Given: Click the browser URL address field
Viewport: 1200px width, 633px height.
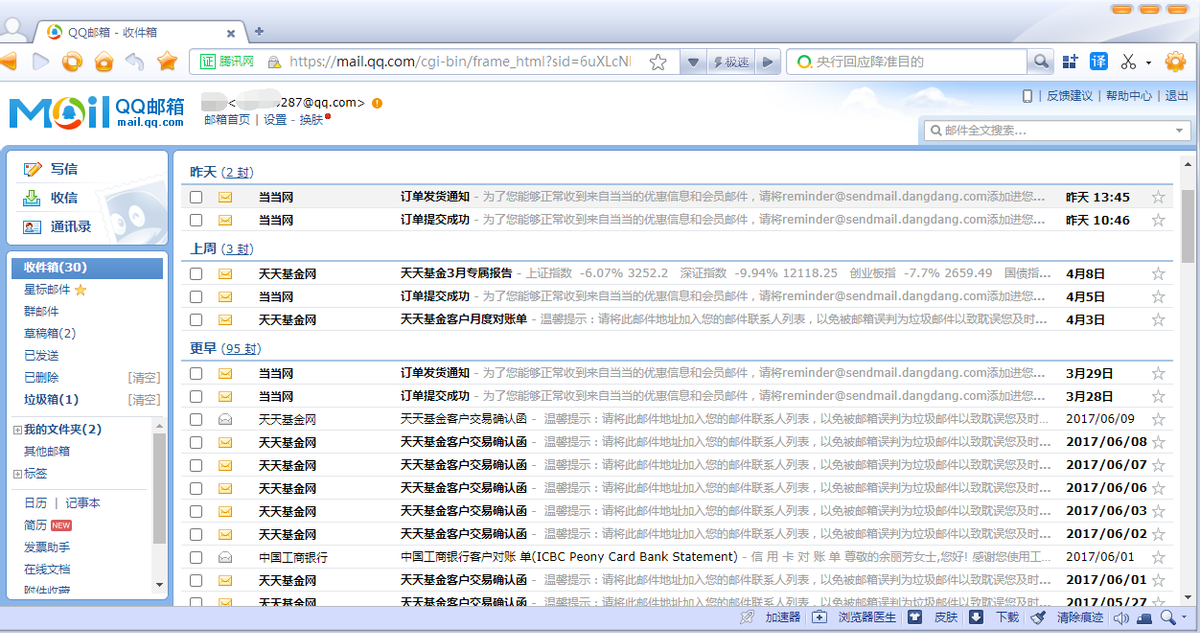Looking at the screenshot, I should (460, 62).
